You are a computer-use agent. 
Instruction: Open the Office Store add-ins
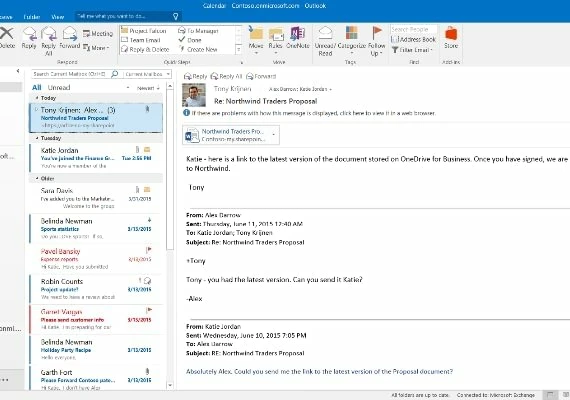click(x=451, y=37)
